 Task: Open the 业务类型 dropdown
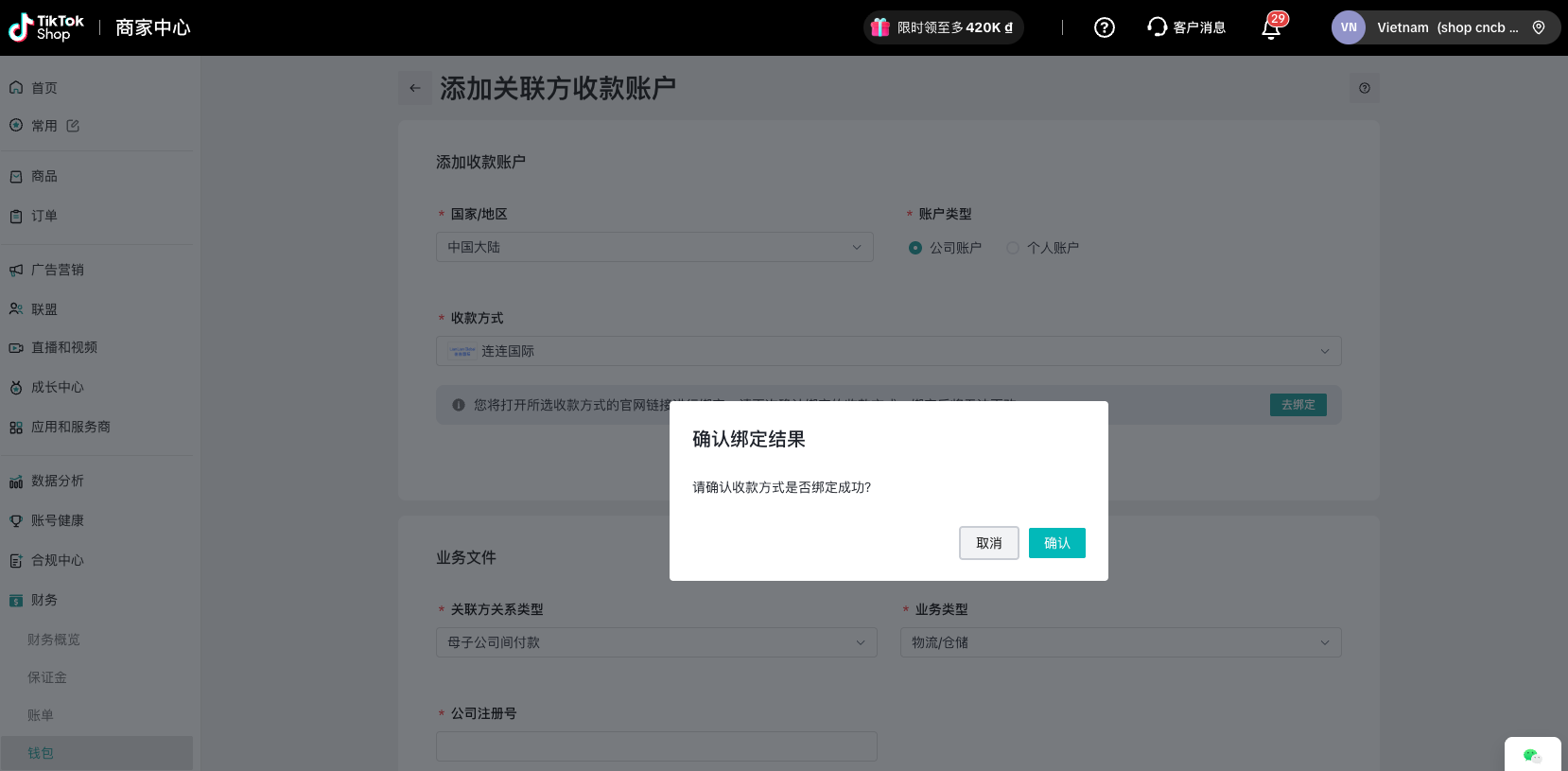tap(1120, 642)
